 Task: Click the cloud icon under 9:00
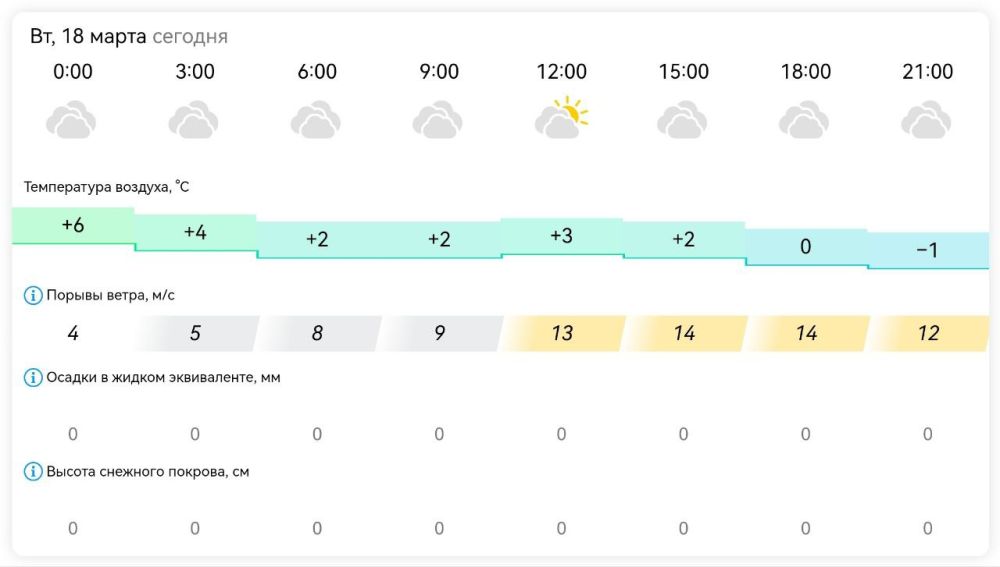(x=438, y=121)
